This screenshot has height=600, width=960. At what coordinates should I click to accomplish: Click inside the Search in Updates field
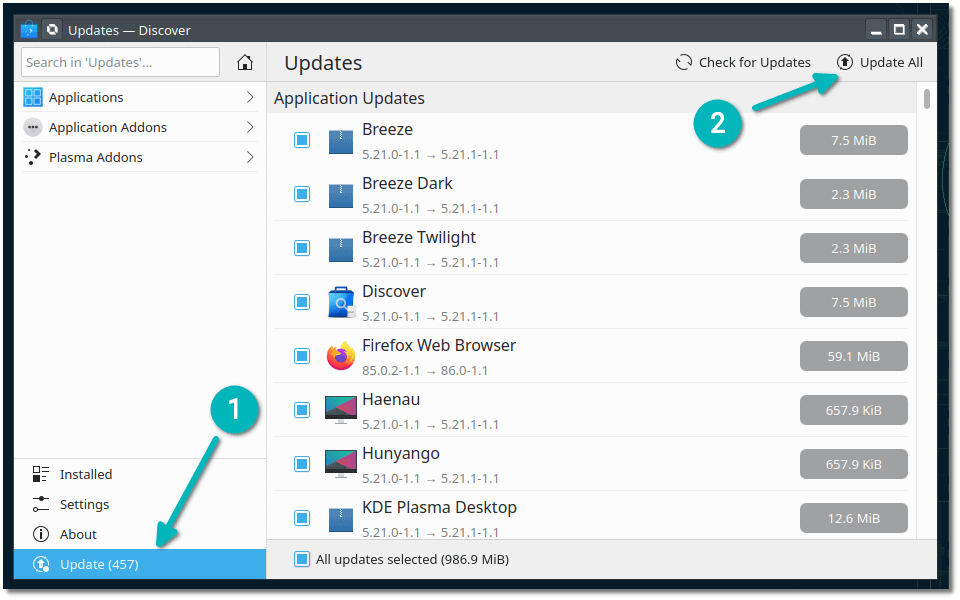[119, 62]
